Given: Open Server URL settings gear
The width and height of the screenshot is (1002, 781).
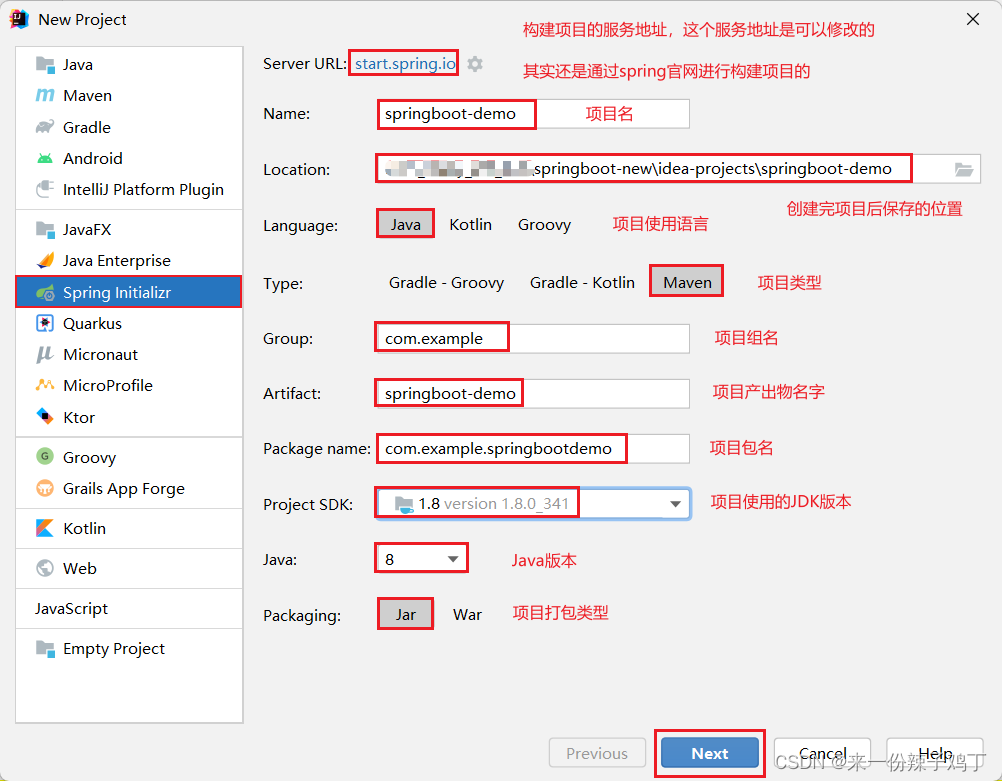Looking at the screenshot, I should click(x=475, y=64).
